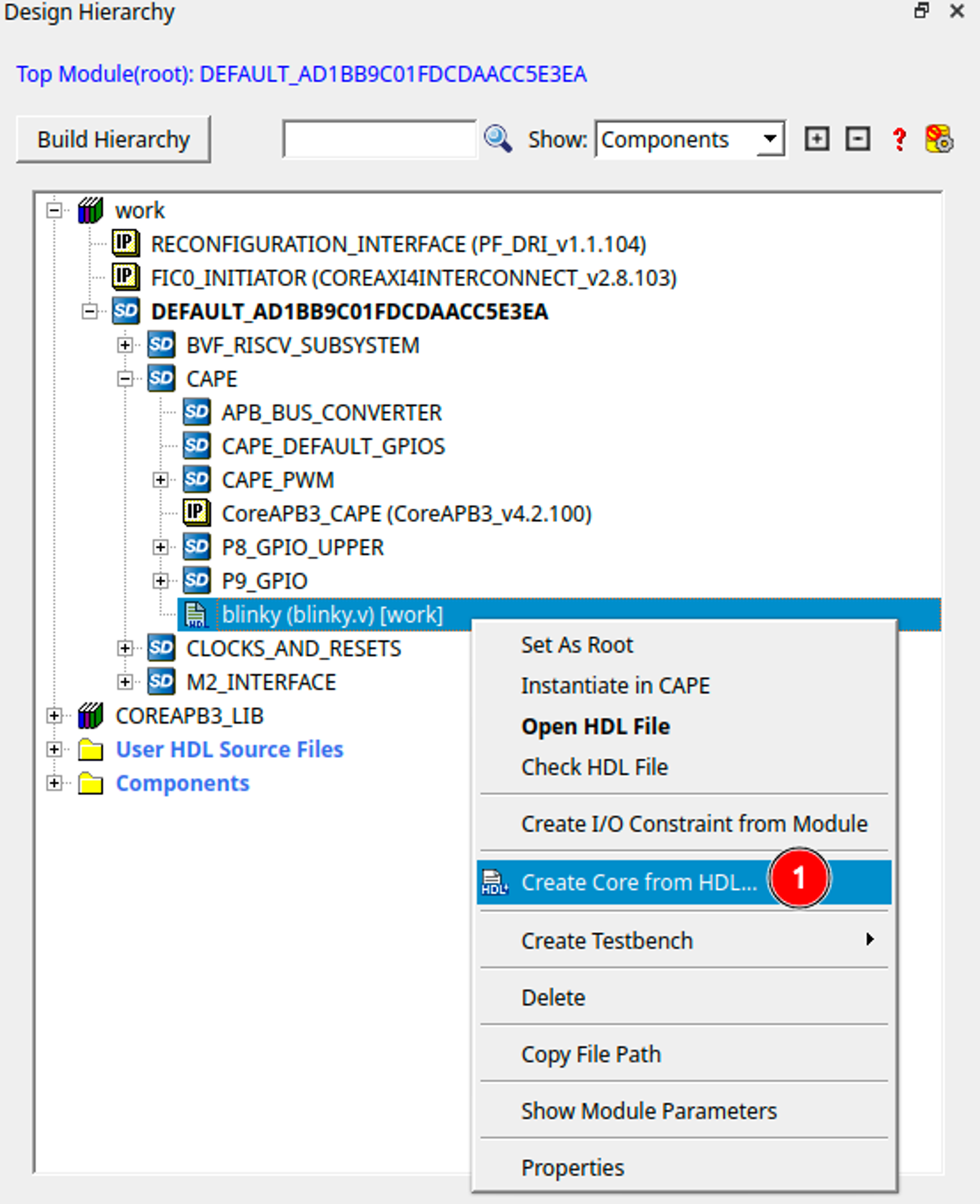Expand the P9_GPIO node
This screenshot has width=980, height=1204.
pos(160,581)
